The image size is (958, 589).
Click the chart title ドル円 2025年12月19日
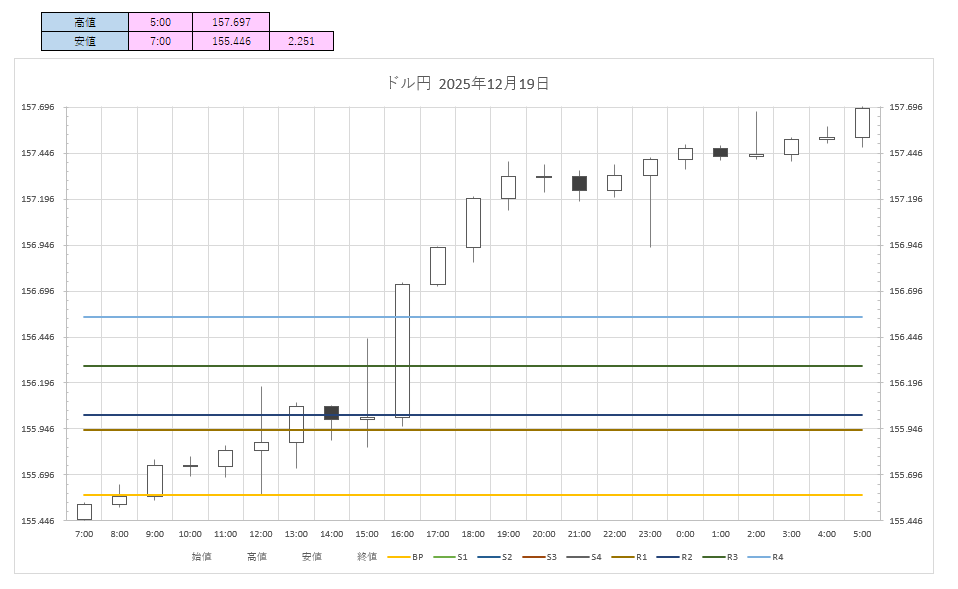(467, 84)
